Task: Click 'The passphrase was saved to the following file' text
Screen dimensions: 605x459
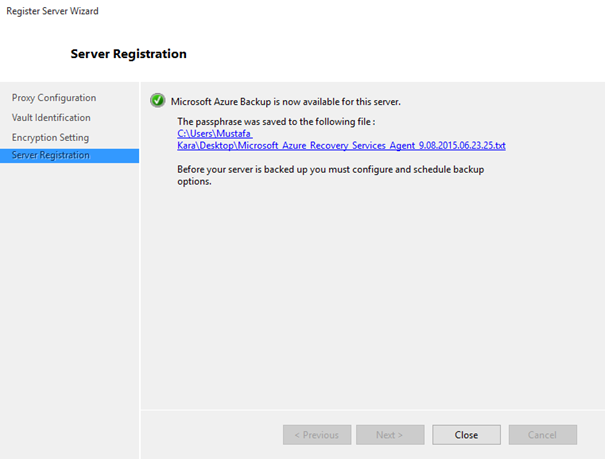Action: 276,122
